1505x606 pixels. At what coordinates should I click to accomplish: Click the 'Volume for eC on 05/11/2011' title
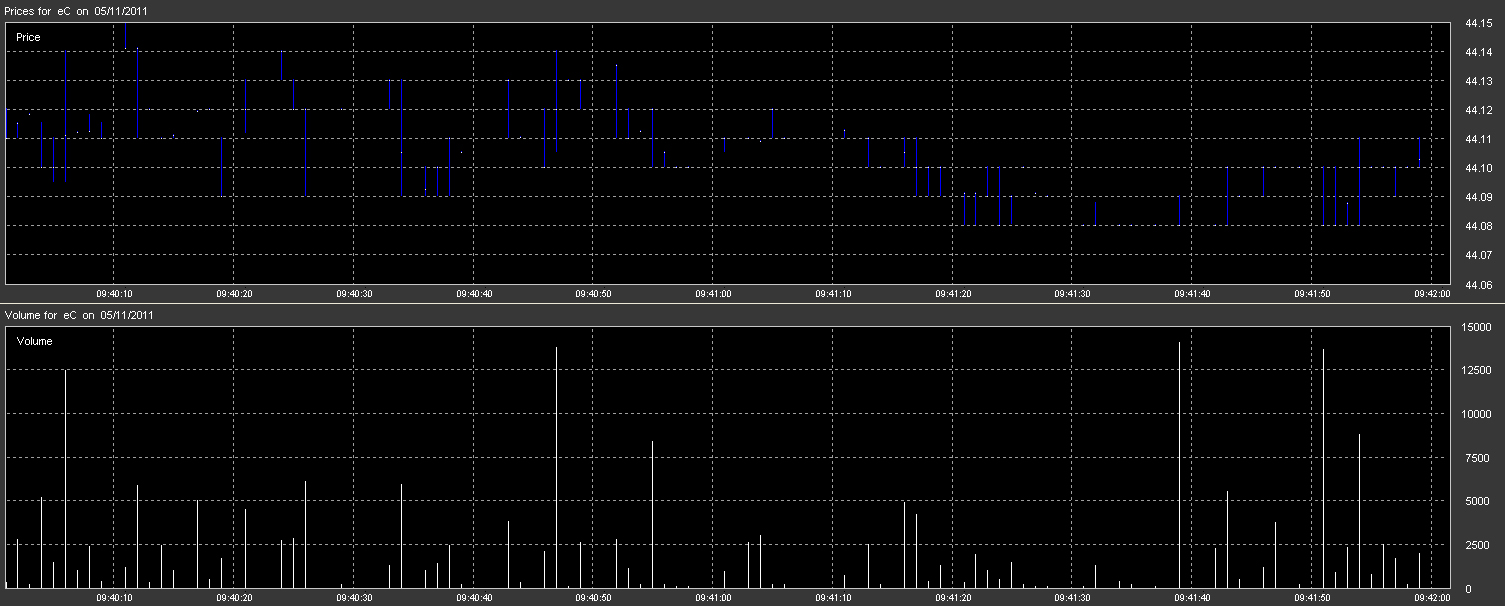[79, 315]
